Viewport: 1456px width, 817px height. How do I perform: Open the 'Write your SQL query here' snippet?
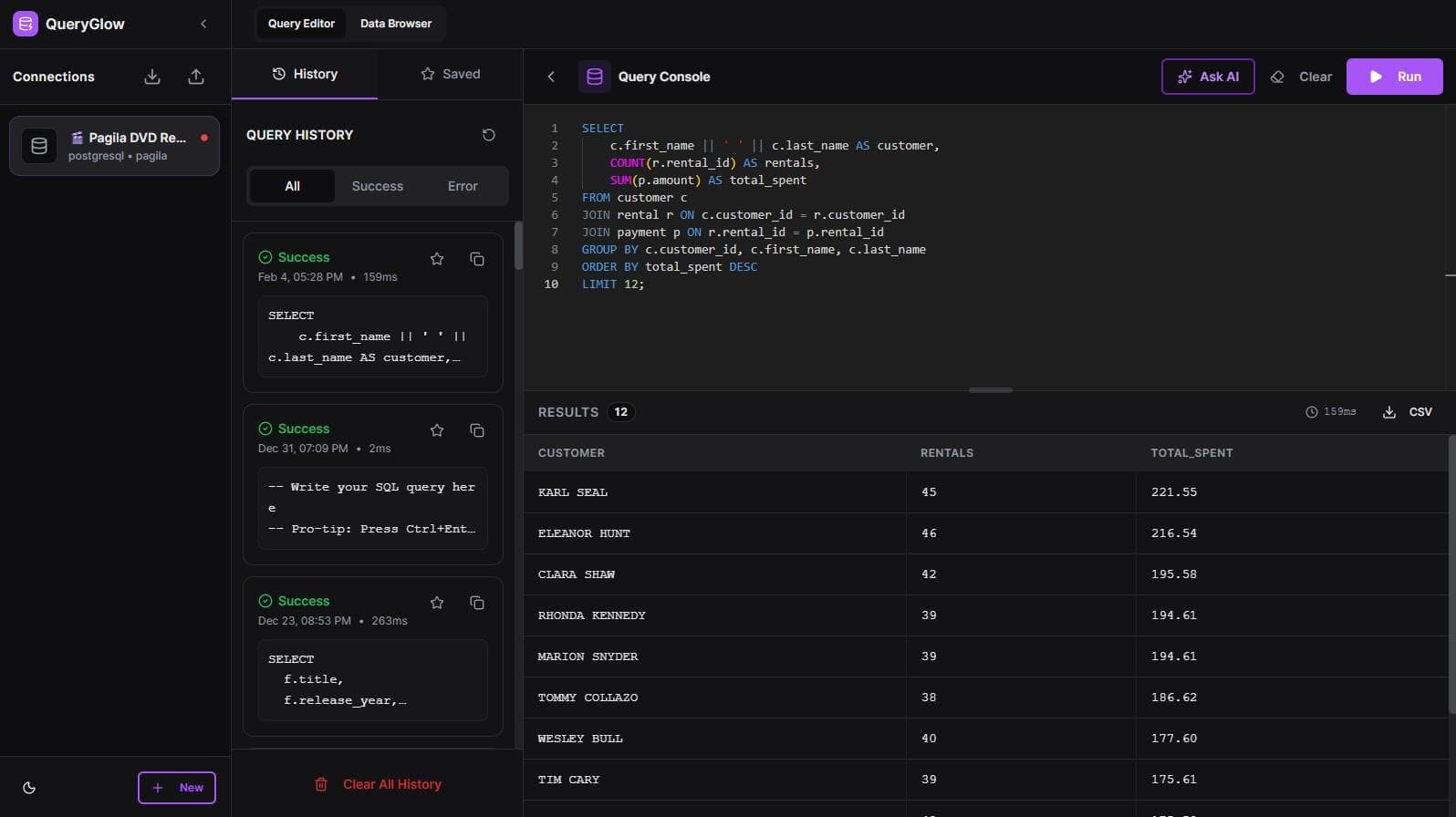[373, 508]
